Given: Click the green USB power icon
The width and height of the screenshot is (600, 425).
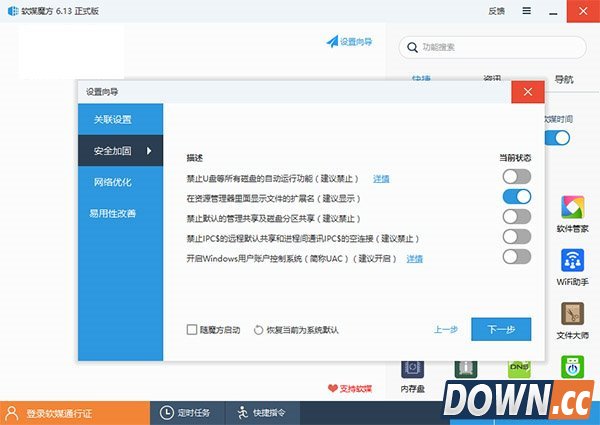Looking at the screenshot, I should coord(572,367).
